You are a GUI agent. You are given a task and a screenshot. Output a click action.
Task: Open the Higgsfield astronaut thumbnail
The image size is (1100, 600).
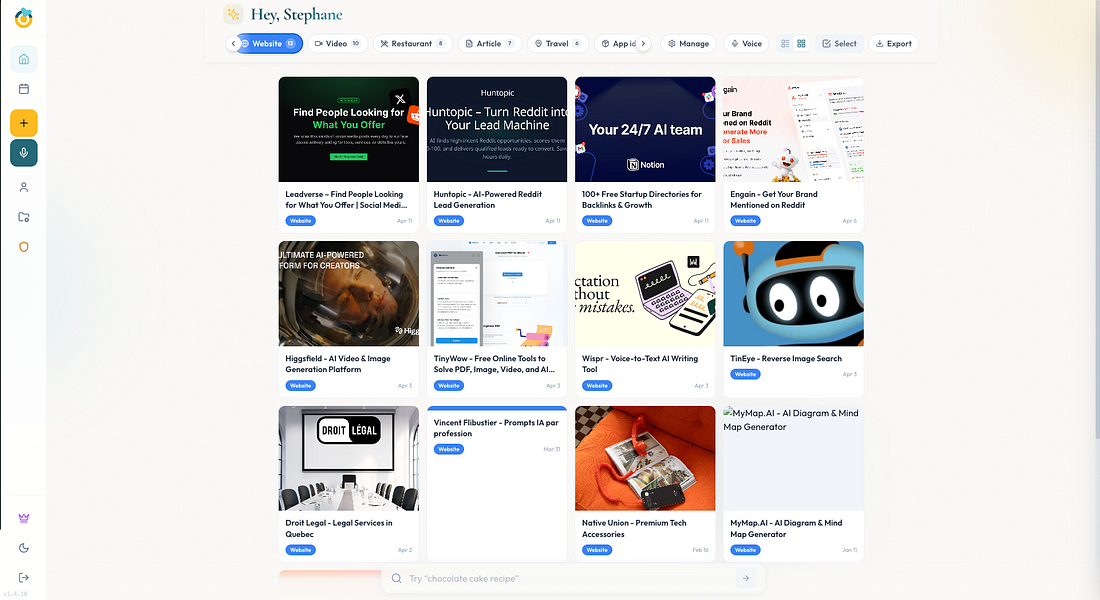[349, 293]
